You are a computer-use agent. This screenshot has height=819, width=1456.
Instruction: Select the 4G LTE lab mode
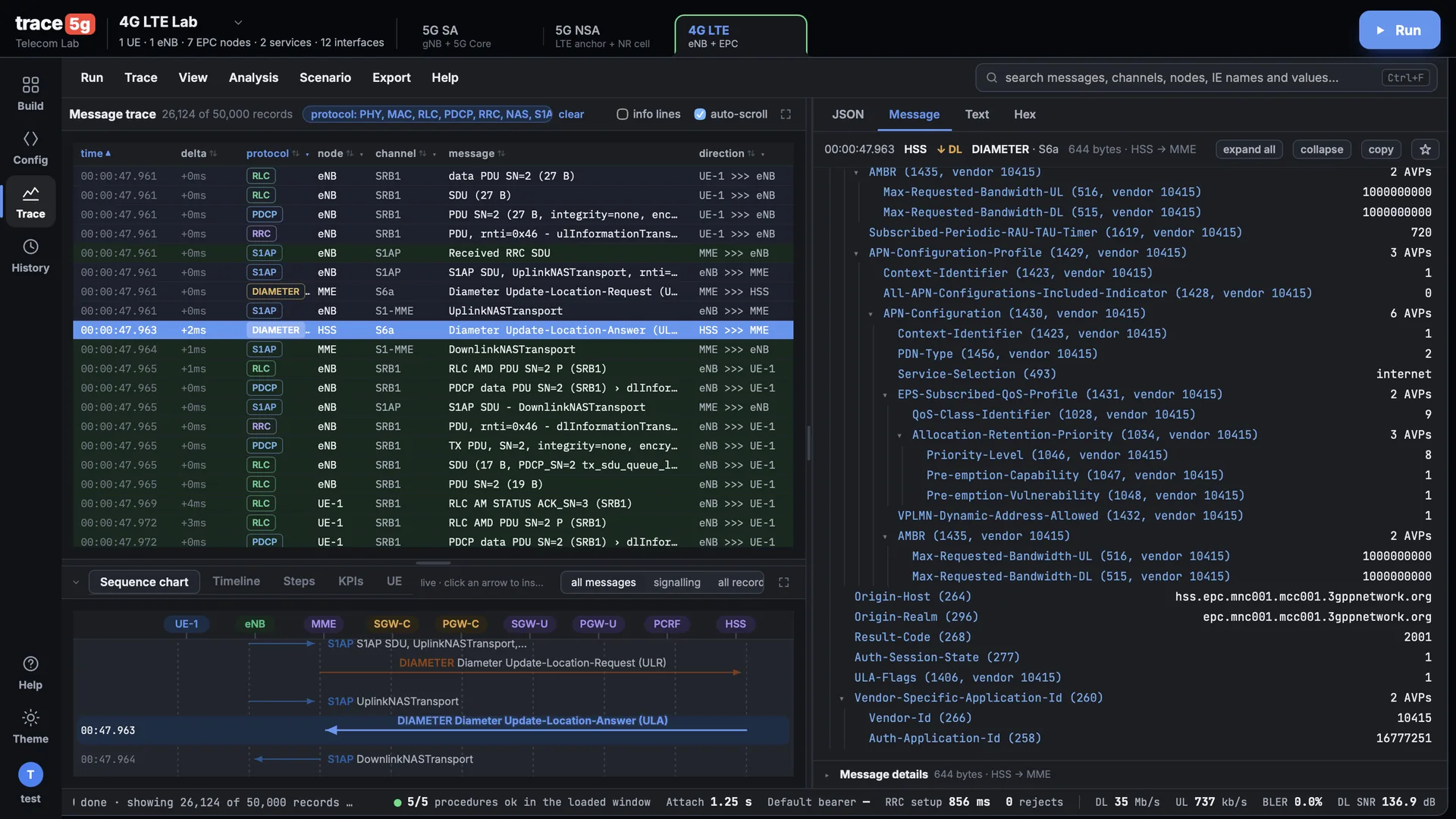741,36
